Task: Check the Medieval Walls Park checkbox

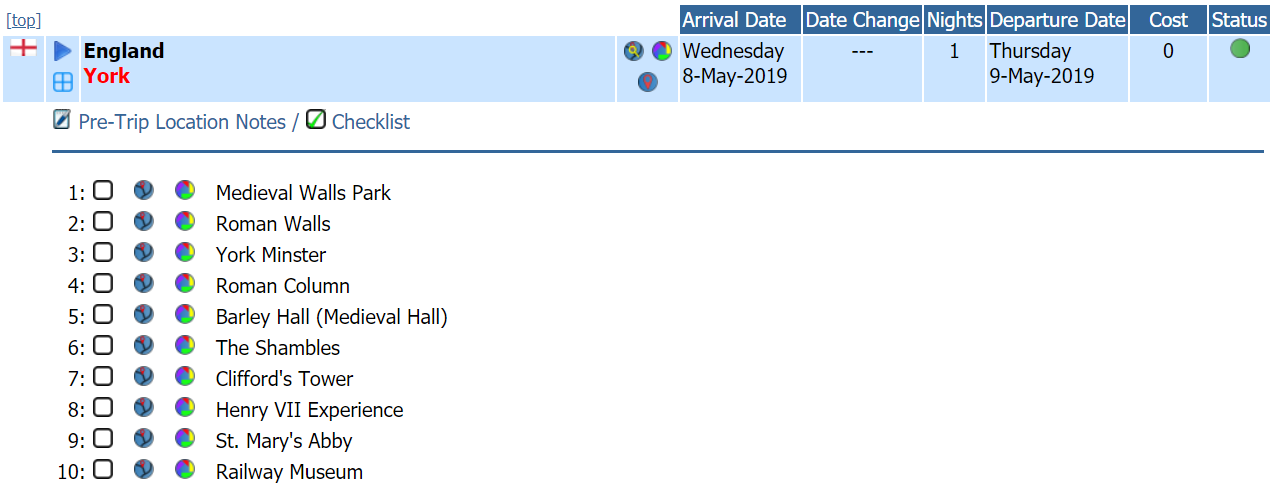Action: [103, 190]
